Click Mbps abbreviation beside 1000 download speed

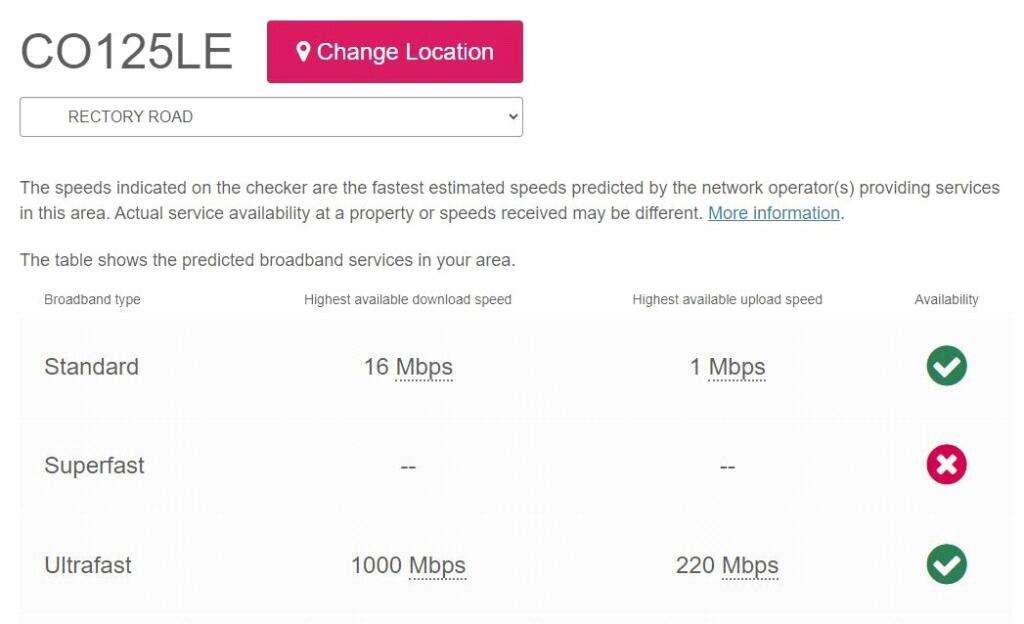pyautogui.click(x=437, y=566)
